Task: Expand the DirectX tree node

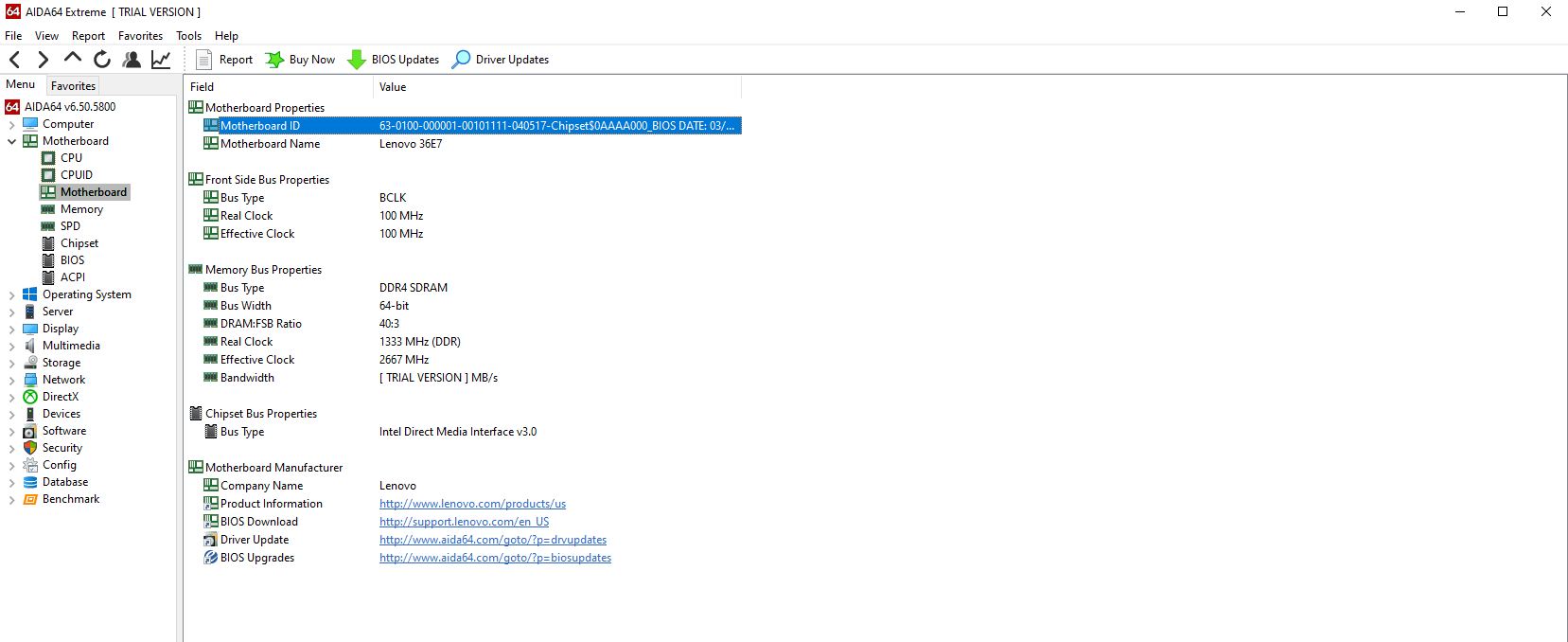Action: pos(11,397)
